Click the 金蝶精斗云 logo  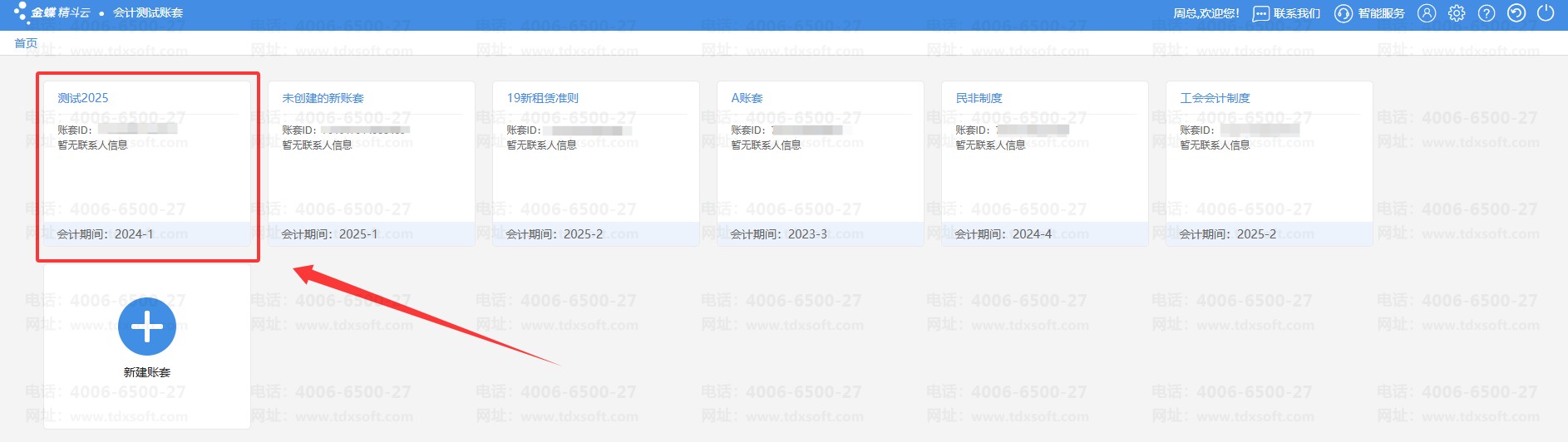[52, 12]
